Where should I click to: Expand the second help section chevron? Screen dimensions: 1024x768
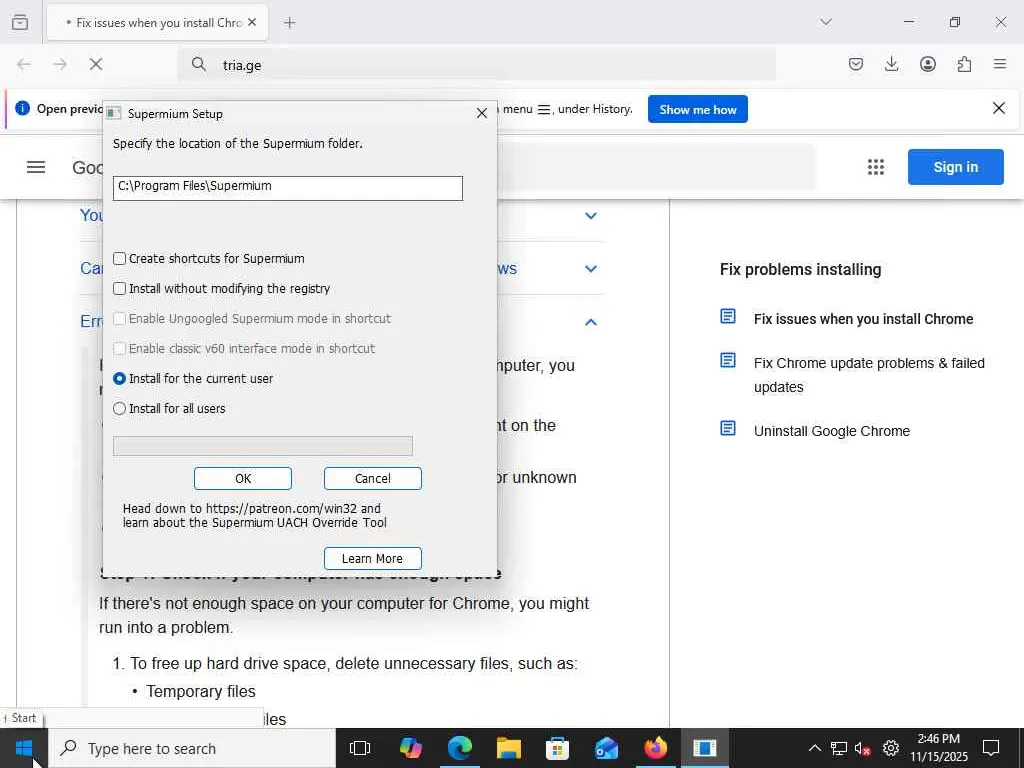pyautogui.click(x=590, y=268)
